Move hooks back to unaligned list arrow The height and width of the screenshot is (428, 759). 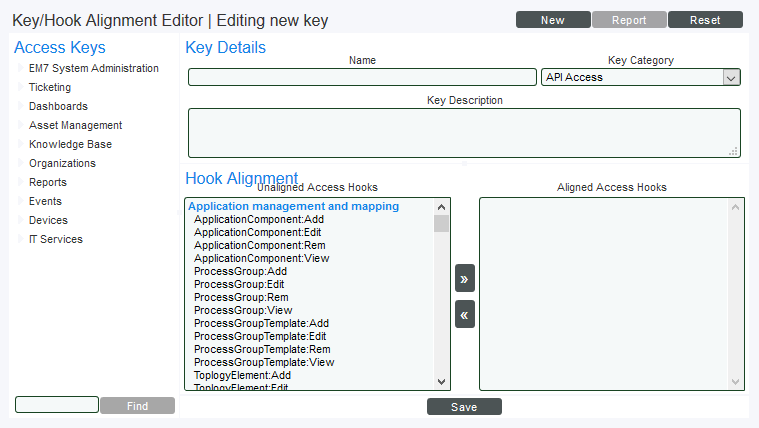point(465,314)
